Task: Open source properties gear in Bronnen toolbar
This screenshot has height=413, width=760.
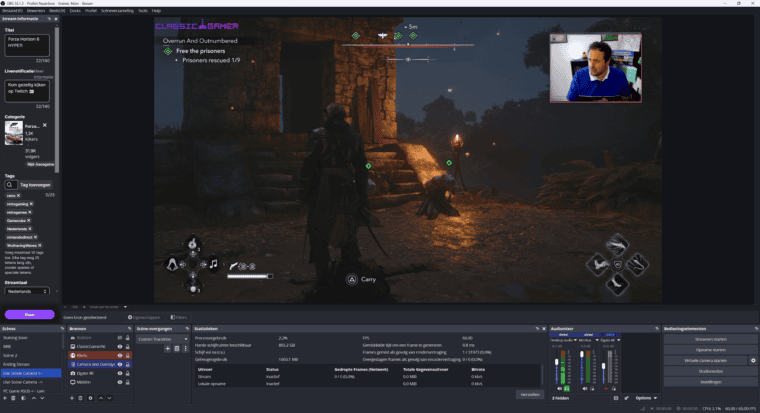Action: [90, 398]
